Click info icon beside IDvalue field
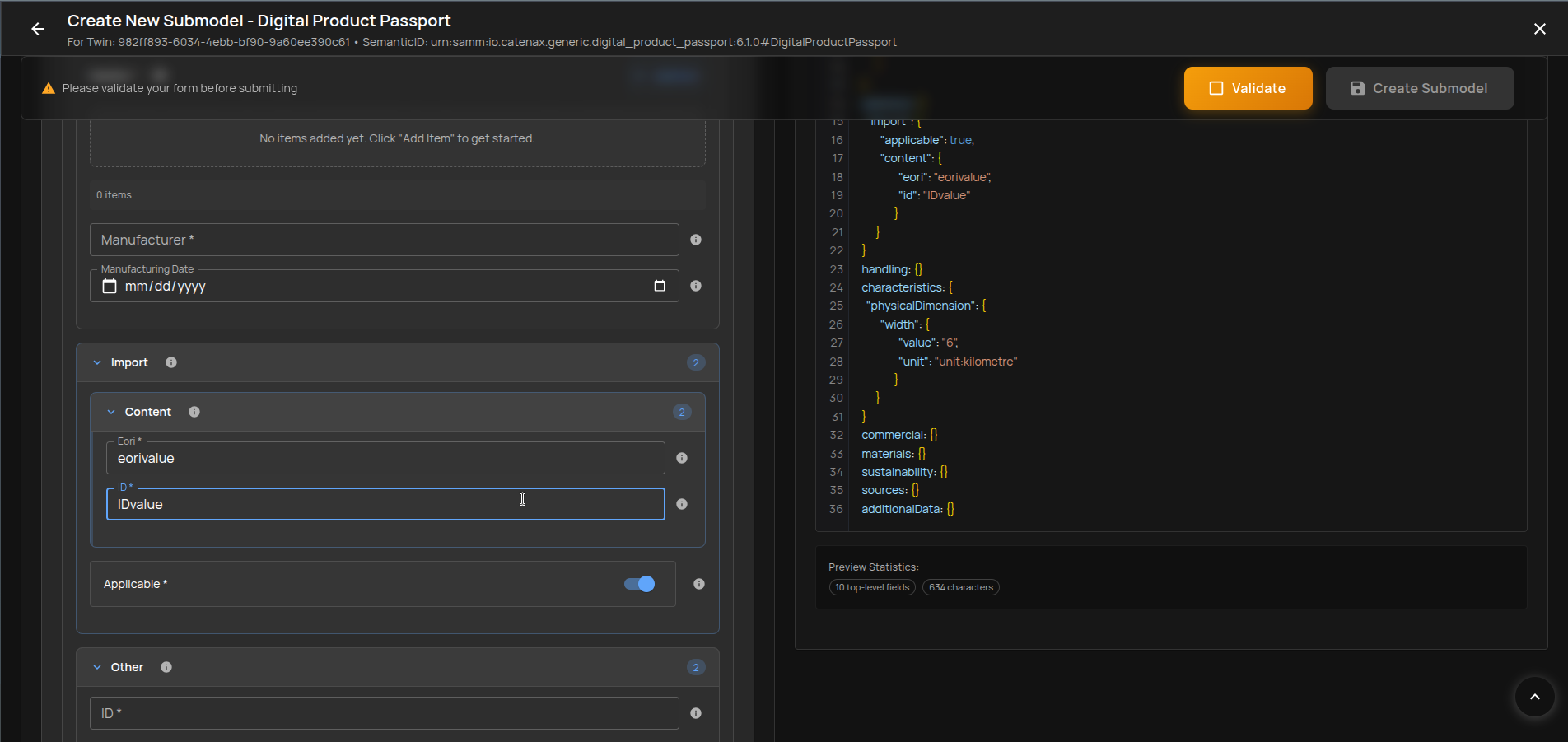Viewport: 1568px width, 742px height. (x=682, y=504)
